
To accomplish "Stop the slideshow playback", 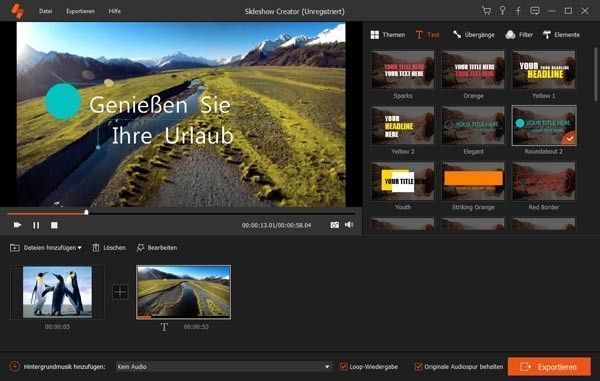I will pos(54,225).
